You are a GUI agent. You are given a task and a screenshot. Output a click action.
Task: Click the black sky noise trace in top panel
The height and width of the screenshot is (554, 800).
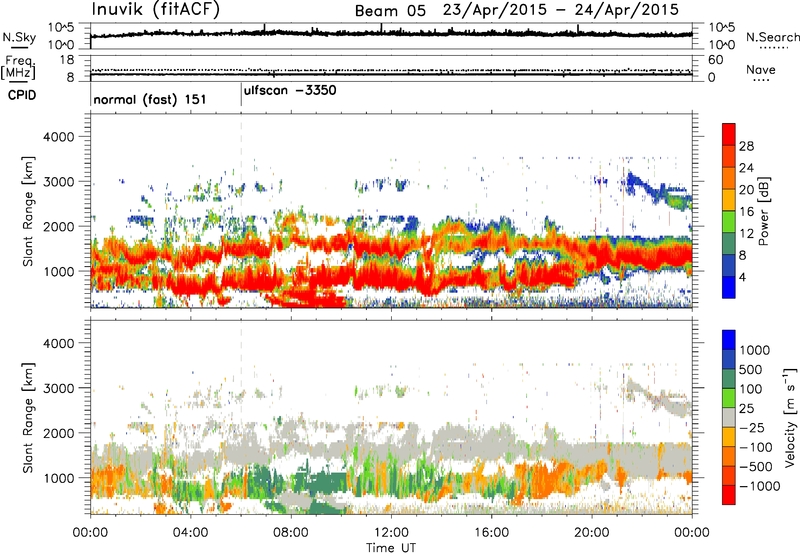pyautogui.click(x=391, y=33)
